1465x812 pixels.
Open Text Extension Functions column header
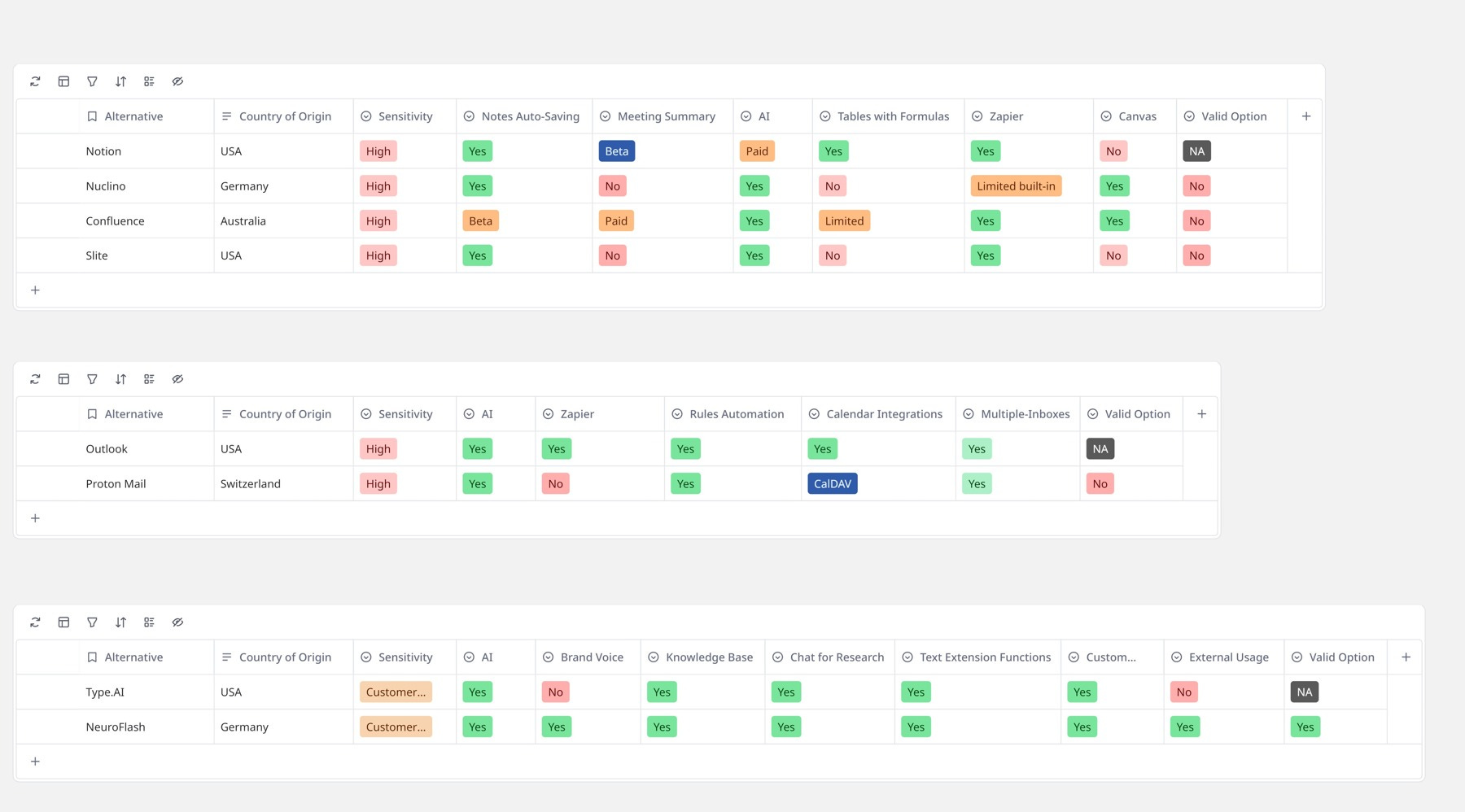tap(977, 657)
